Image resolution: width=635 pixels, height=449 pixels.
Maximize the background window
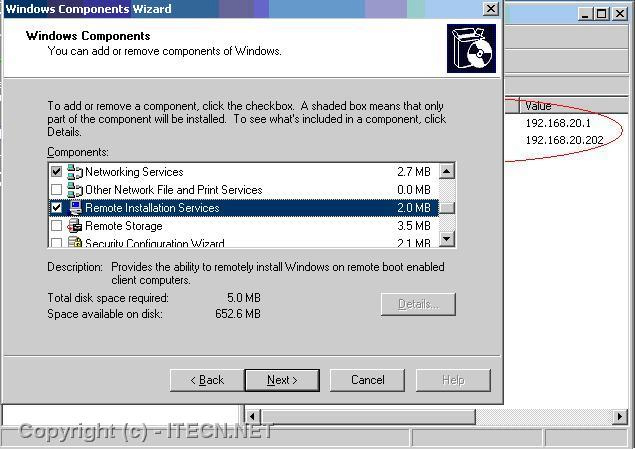click(601, 14)
